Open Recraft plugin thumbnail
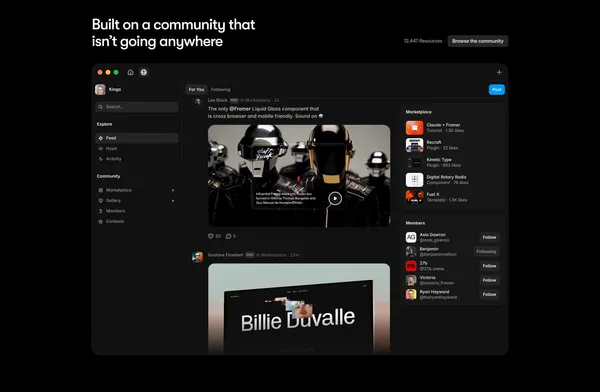 tap(414, 145)
